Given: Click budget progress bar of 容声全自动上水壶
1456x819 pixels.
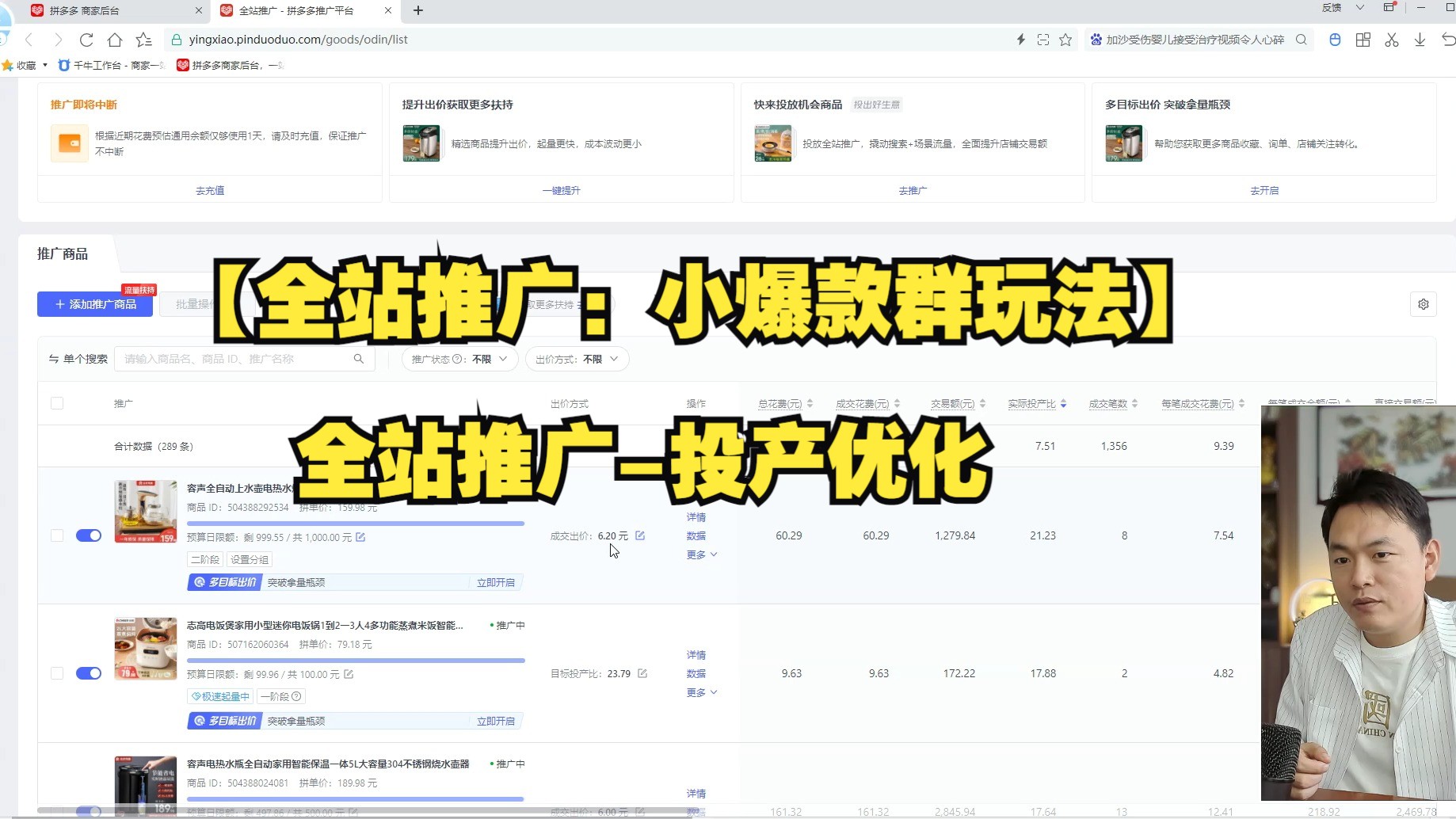Looking at the screenshot, I should point(356,524).
